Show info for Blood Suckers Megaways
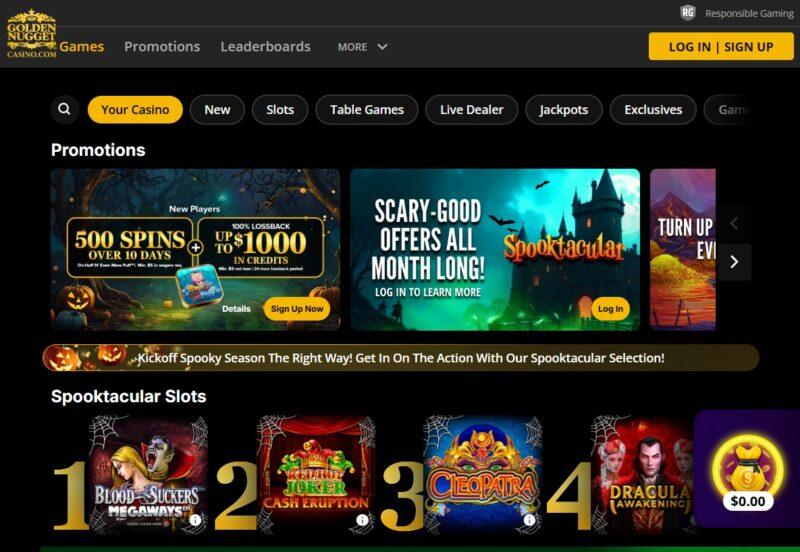This screenshot has width=800, height=552. [x=195, y=520]
